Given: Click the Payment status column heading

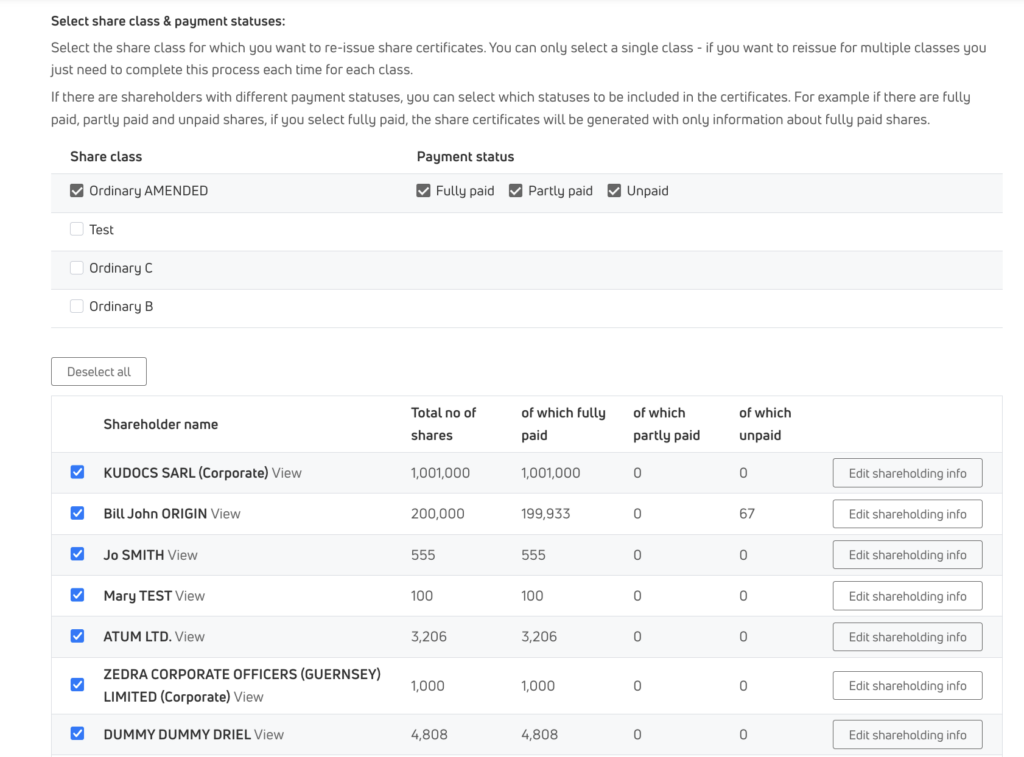Looking at the screenshot, I should [466, 157].
